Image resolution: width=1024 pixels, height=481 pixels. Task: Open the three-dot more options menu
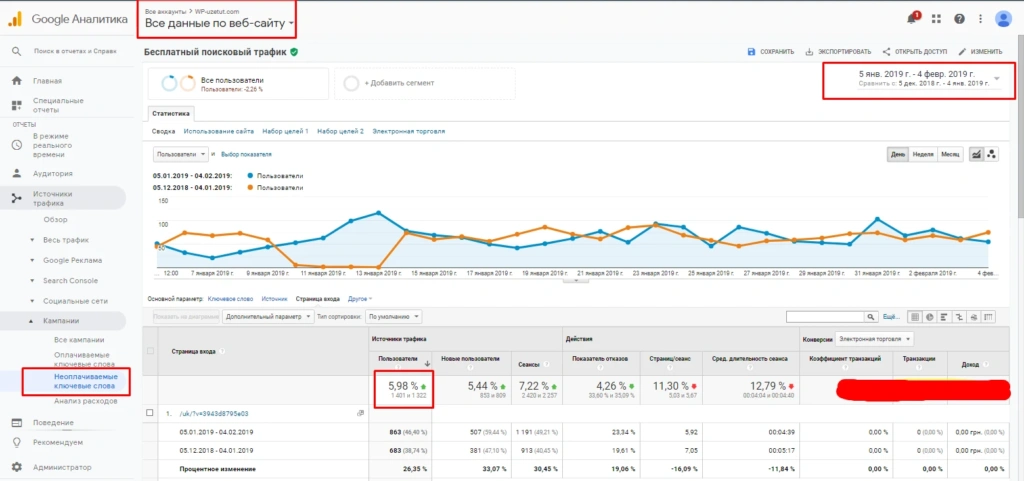click(980, 19)
